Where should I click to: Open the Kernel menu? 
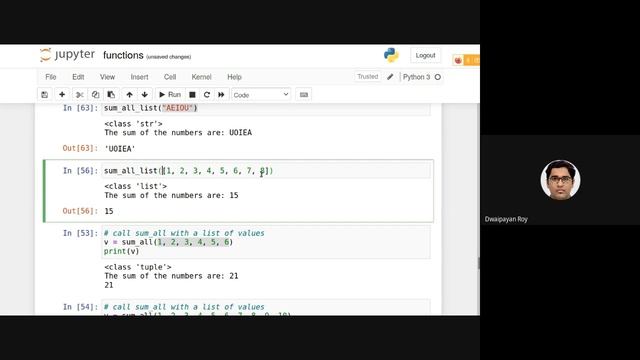coord(201,77)
